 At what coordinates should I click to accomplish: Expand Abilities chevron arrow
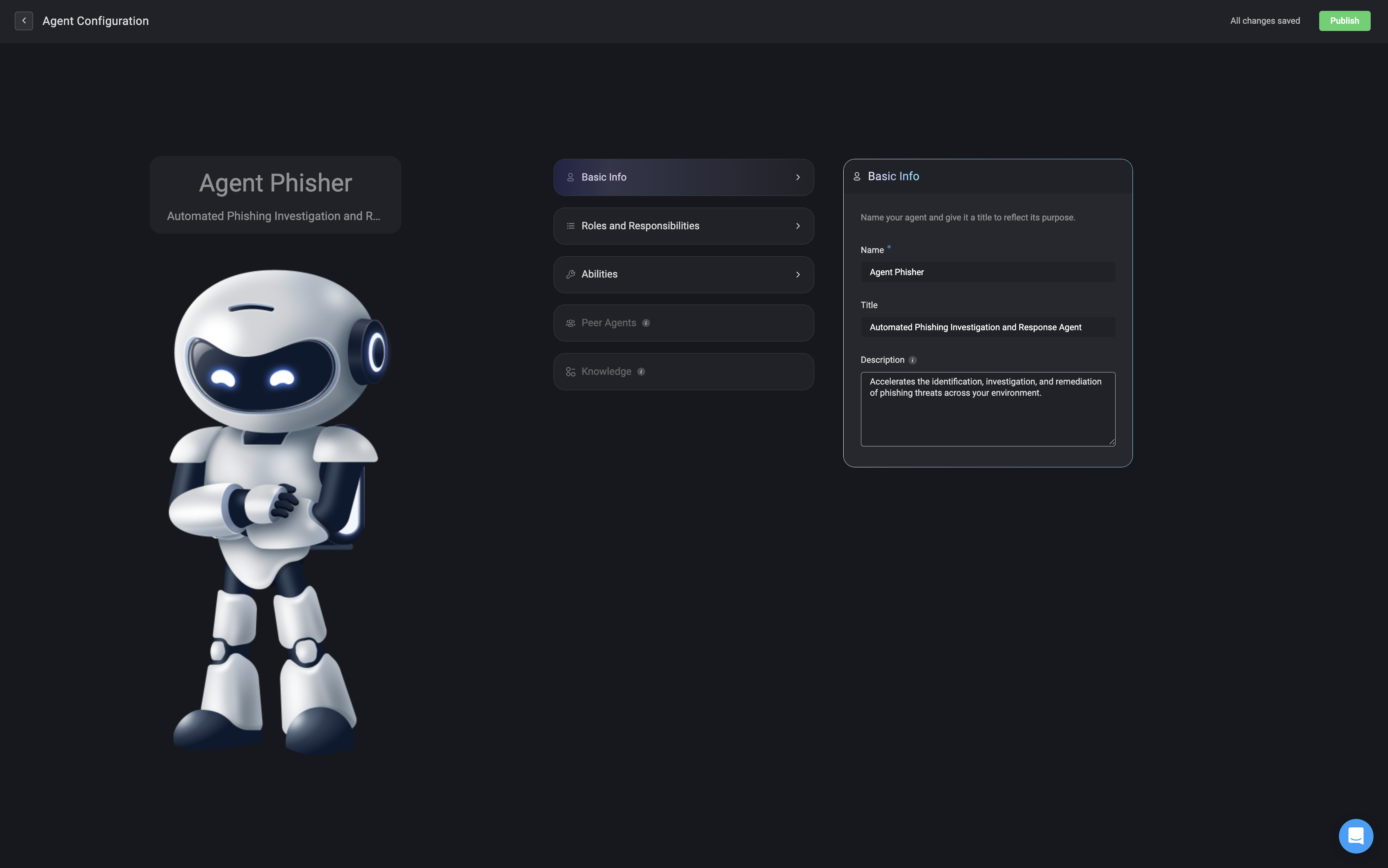point(797,274)
